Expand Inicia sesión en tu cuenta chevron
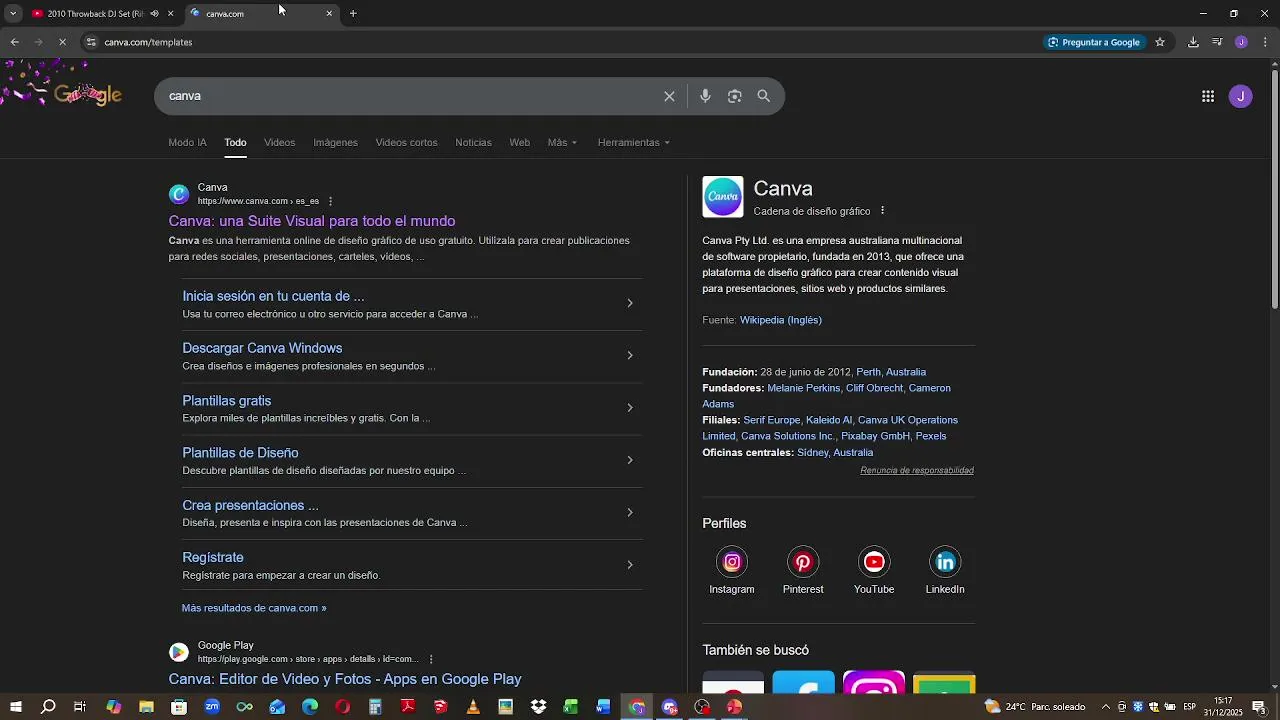Viewport: 1280px width, 720px height. point(630,303)
